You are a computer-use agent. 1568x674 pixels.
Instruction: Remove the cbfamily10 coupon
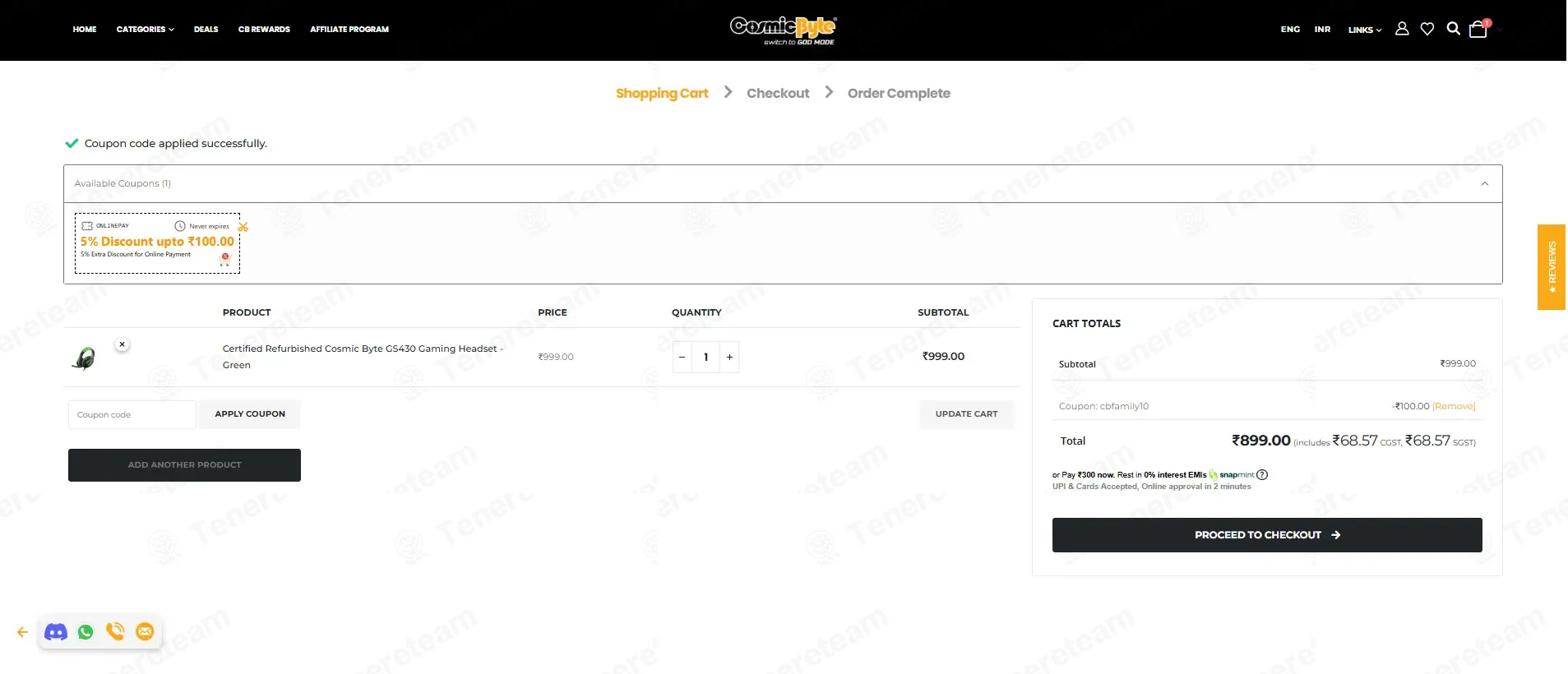click(x=1454, y=406)
